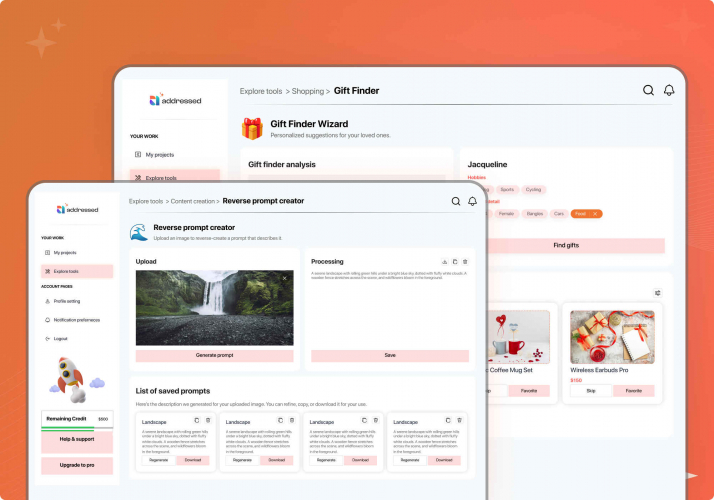Click Explore tools breadcrumb in Reverse prompt creator window
Viewport: 714px width, 500px height.
coord(146,201)
